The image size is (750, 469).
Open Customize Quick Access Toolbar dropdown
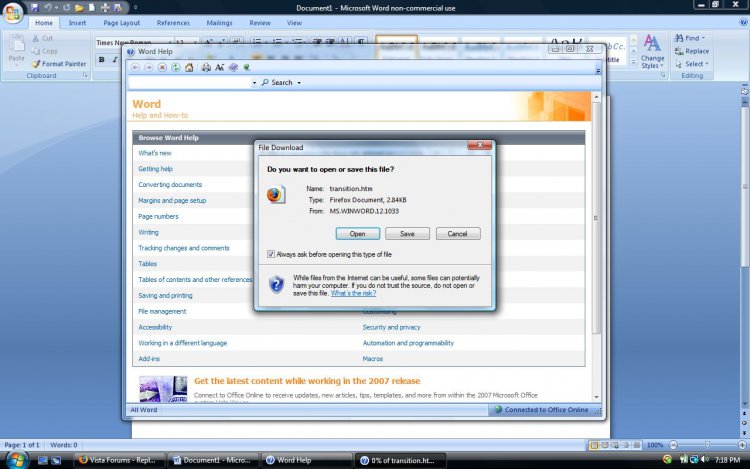pos(135,8)
